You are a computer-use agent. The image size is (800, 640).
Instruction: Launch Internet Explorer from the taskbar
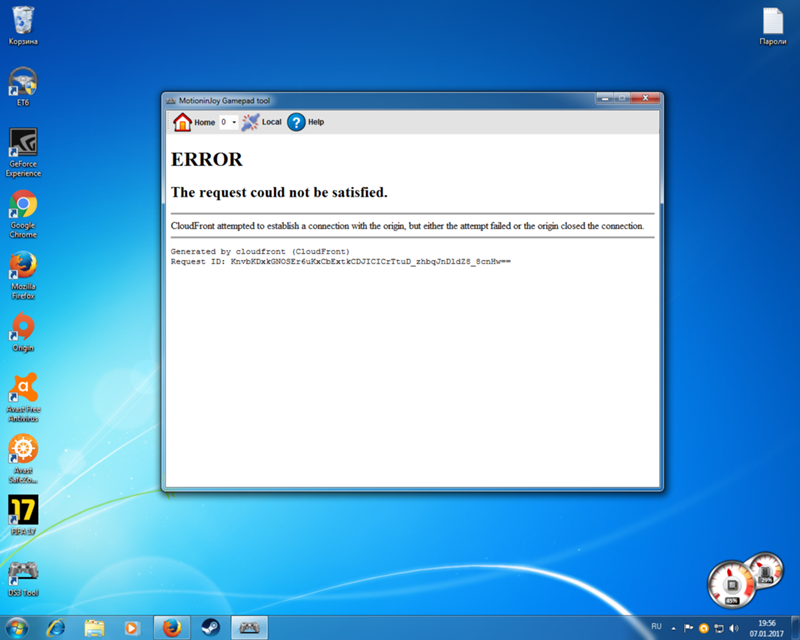56,628
